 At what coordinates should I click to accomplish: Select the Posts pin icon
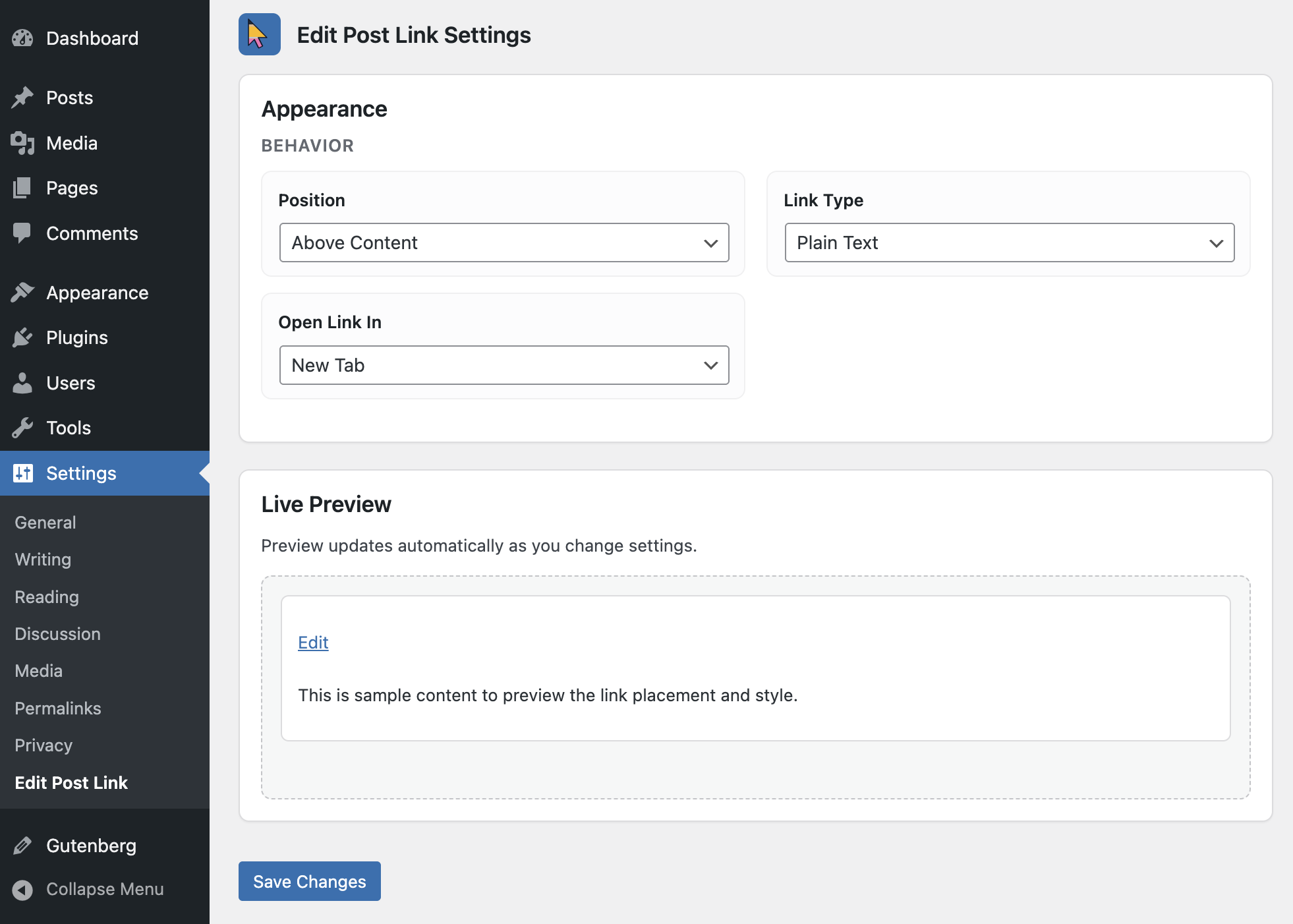pyautogui.click(x=22, y=97)
